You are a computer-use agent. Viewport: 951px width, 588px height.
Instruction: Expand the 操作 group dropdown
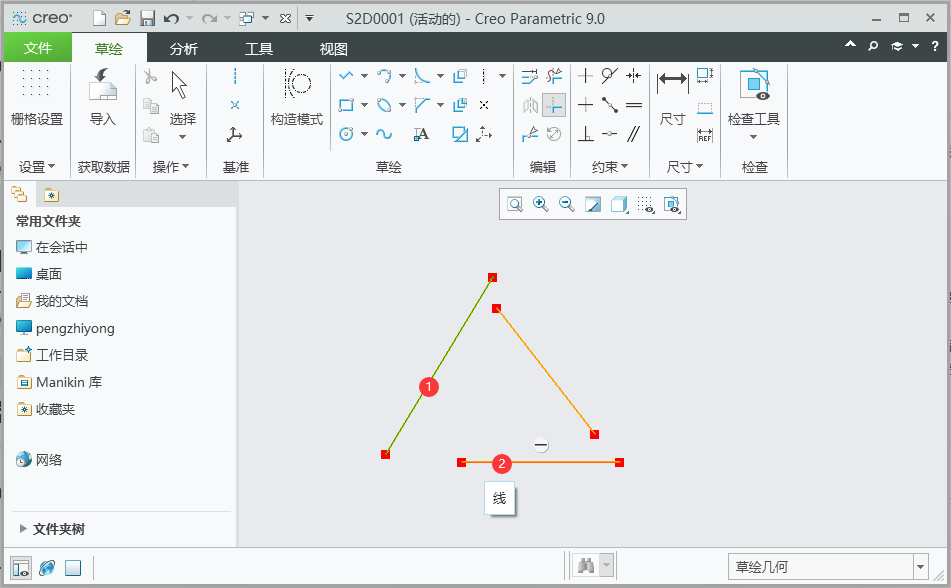coord(170,167)
